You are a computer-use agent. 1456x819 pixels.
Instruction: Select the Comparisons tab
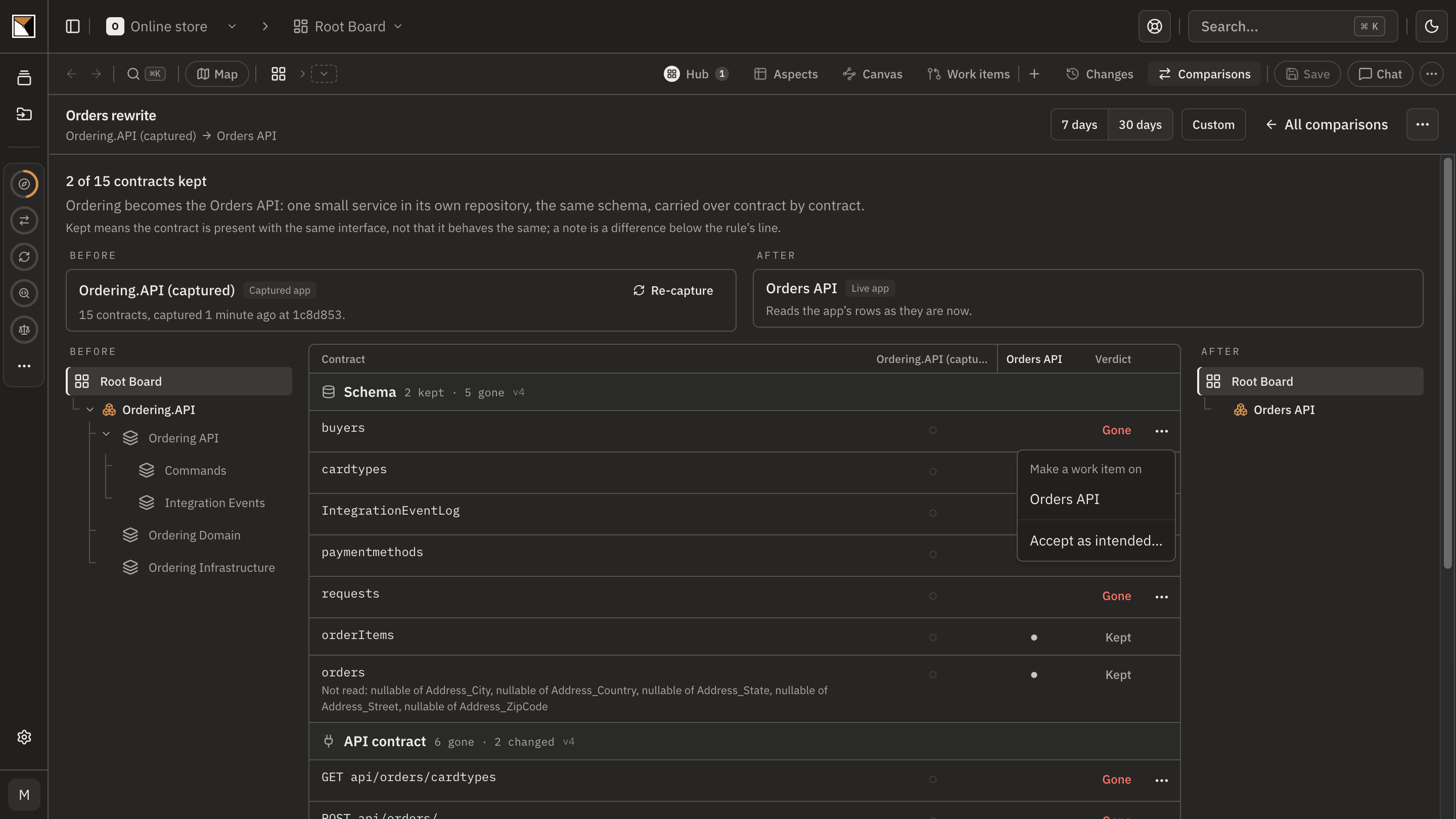pyautogui.click(x=1204, y=74)
